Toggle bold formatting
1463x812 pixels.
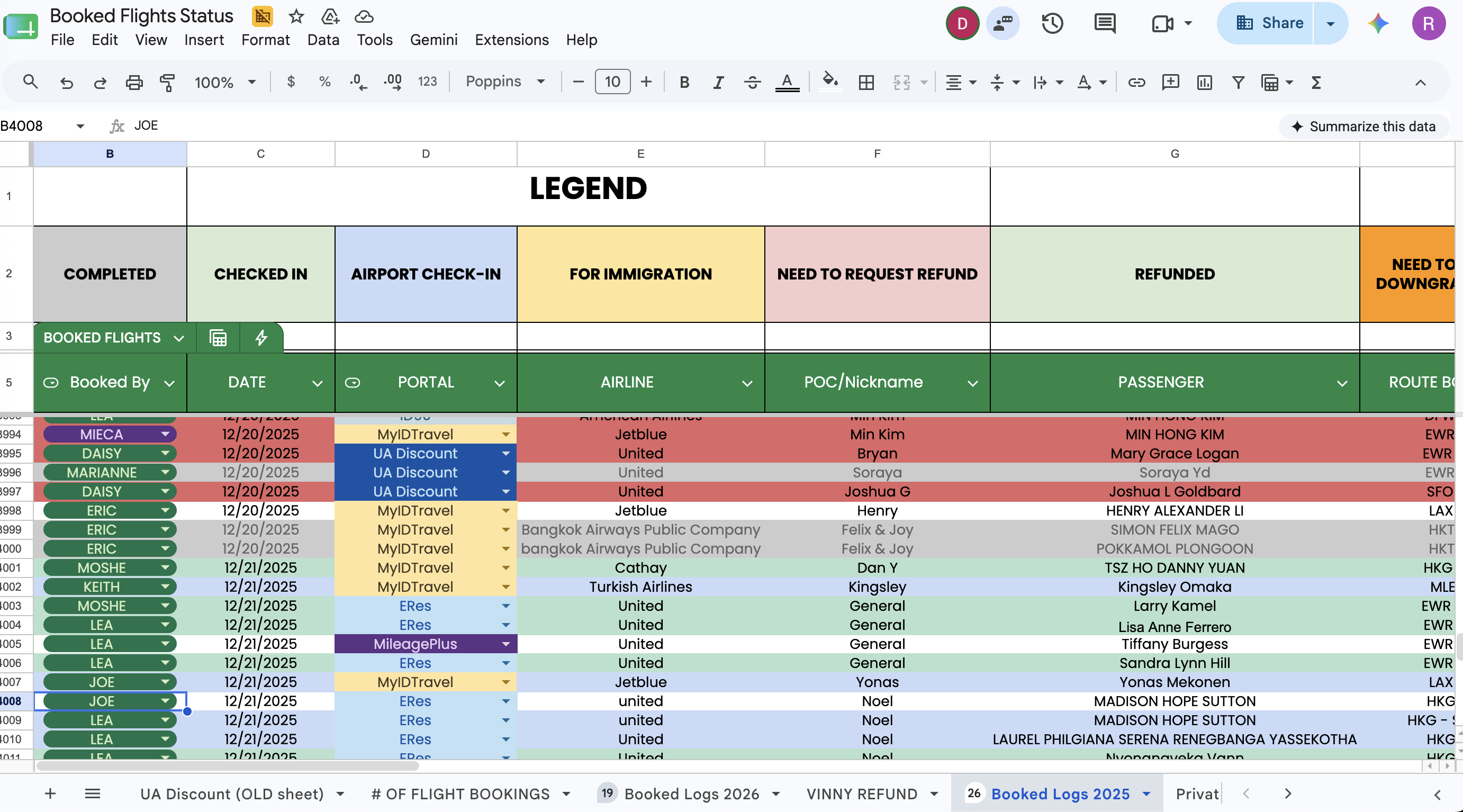point(684,83)
